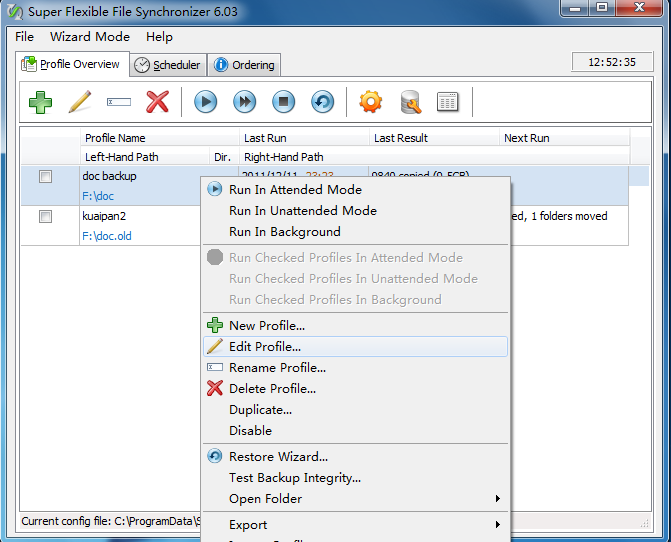Screen dimensions: 671x542
Task: Click the Profile Name column header
Action: (160, 138)
